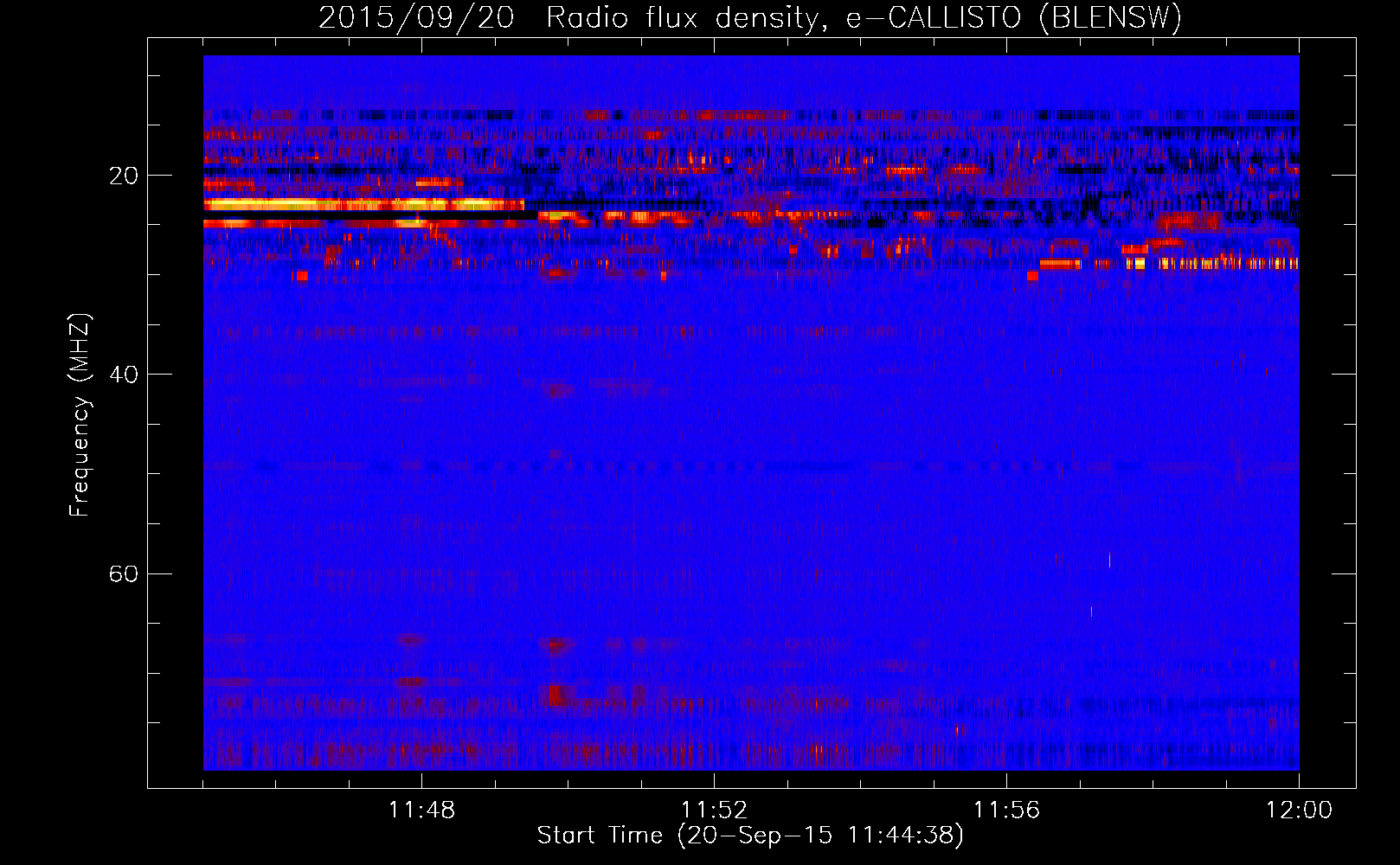Click the "11:48" time tick label
This screenshot has width=1400, height=865.
coord(421,811)
